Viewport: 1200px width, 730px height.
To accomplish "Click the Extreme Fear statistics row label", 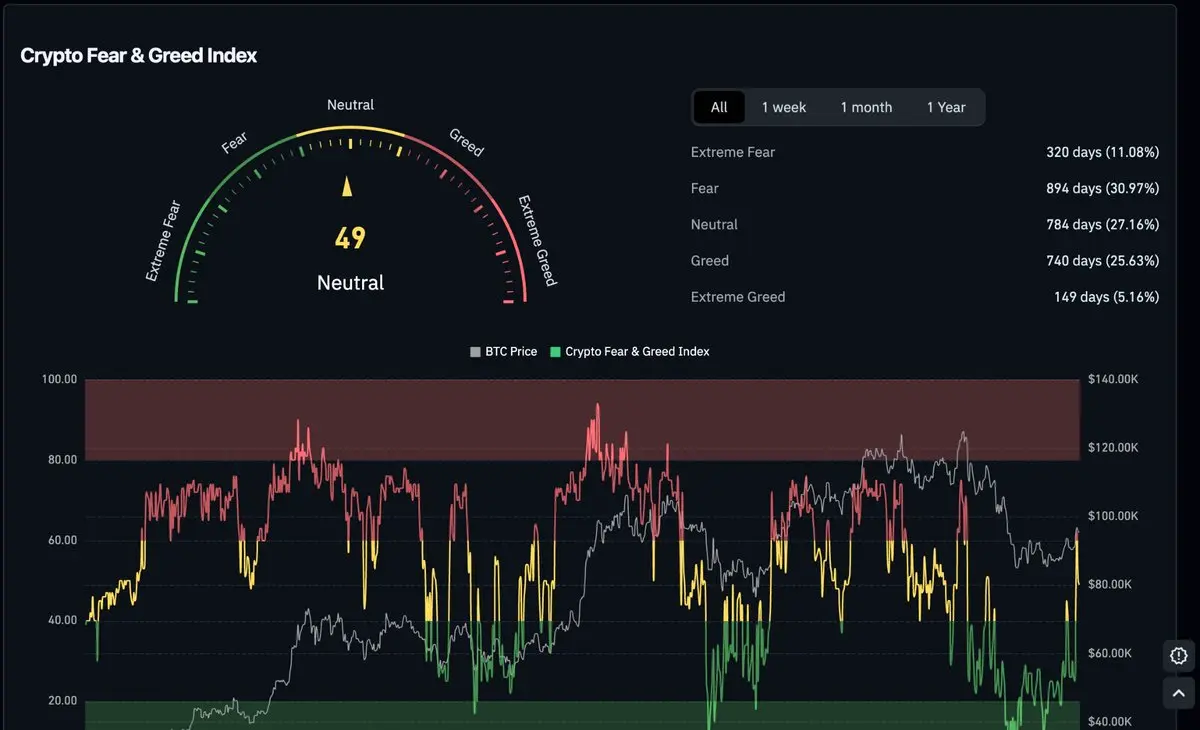I will tap(733, 152).
